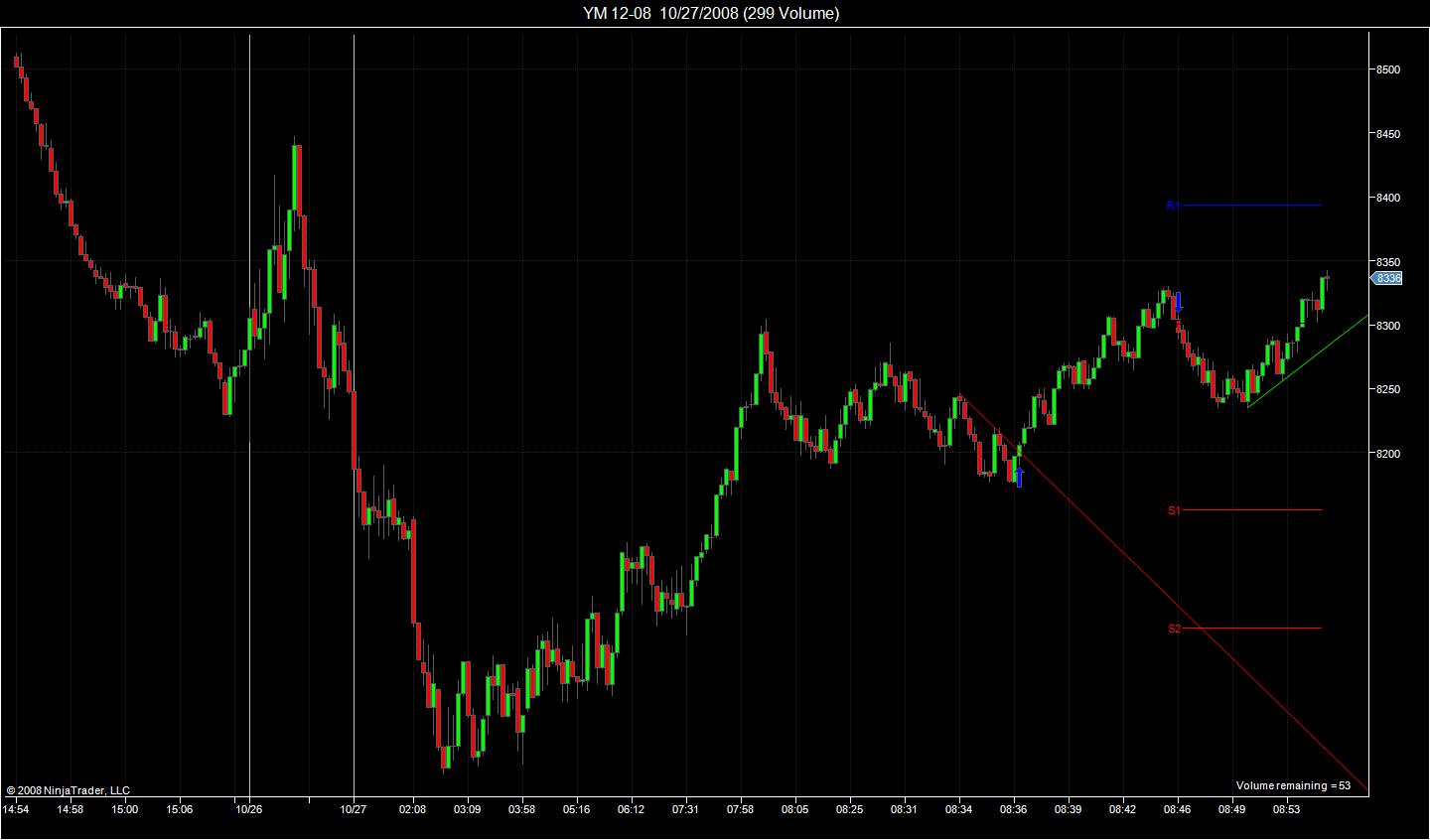The width and height of the screenshot is (1430, 840).
Task: Click the 10/26 date axis label
Action: click(x=248, y=809)
